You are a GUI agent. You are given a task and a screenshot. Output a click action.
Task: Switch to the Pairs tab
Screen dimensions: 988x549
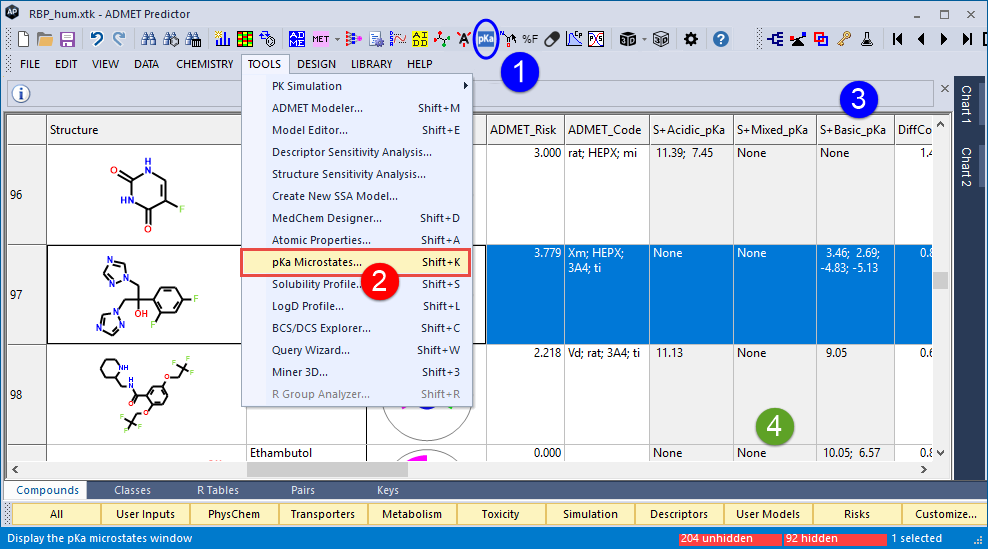(x=302, y=490)
